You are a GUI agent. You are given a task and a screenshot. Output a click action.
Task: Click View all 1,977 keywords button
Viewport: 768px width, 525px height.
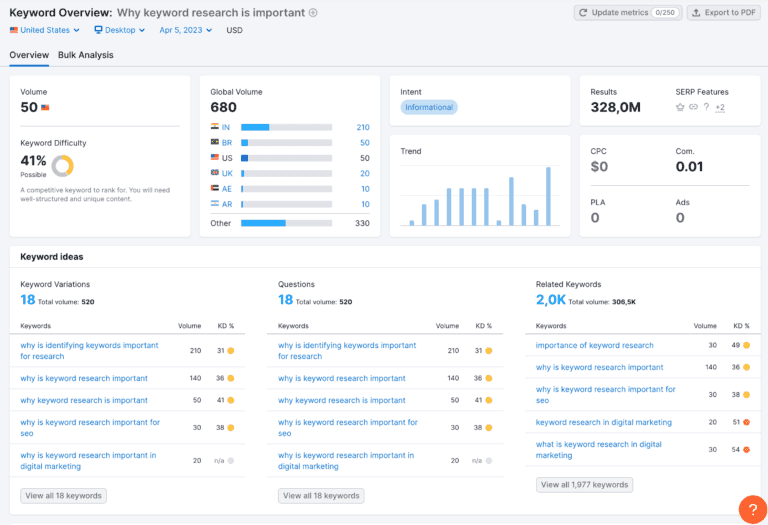(584, 484)
